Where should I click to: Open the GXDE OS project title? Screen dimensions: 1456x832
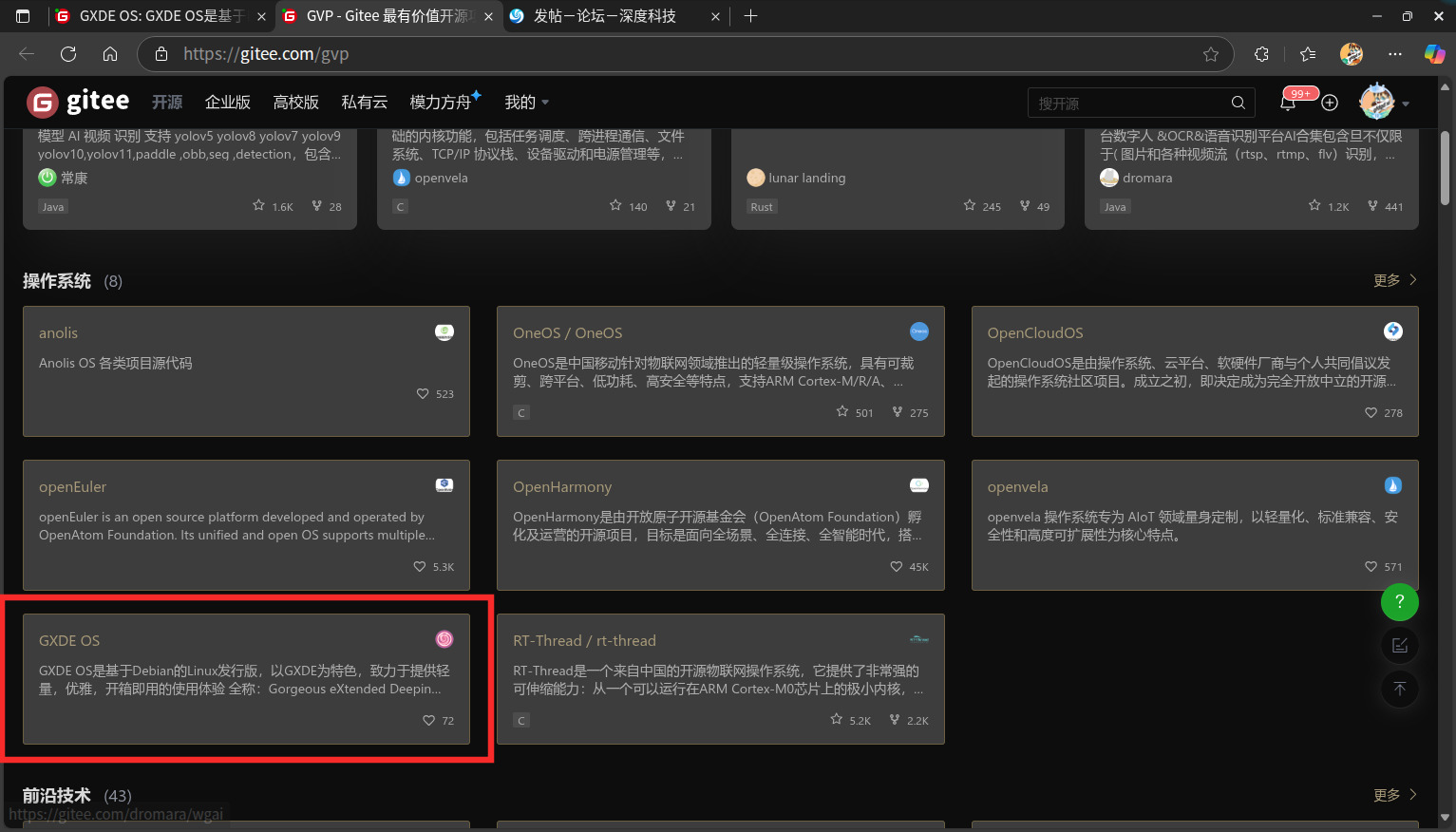coord(69,640)
